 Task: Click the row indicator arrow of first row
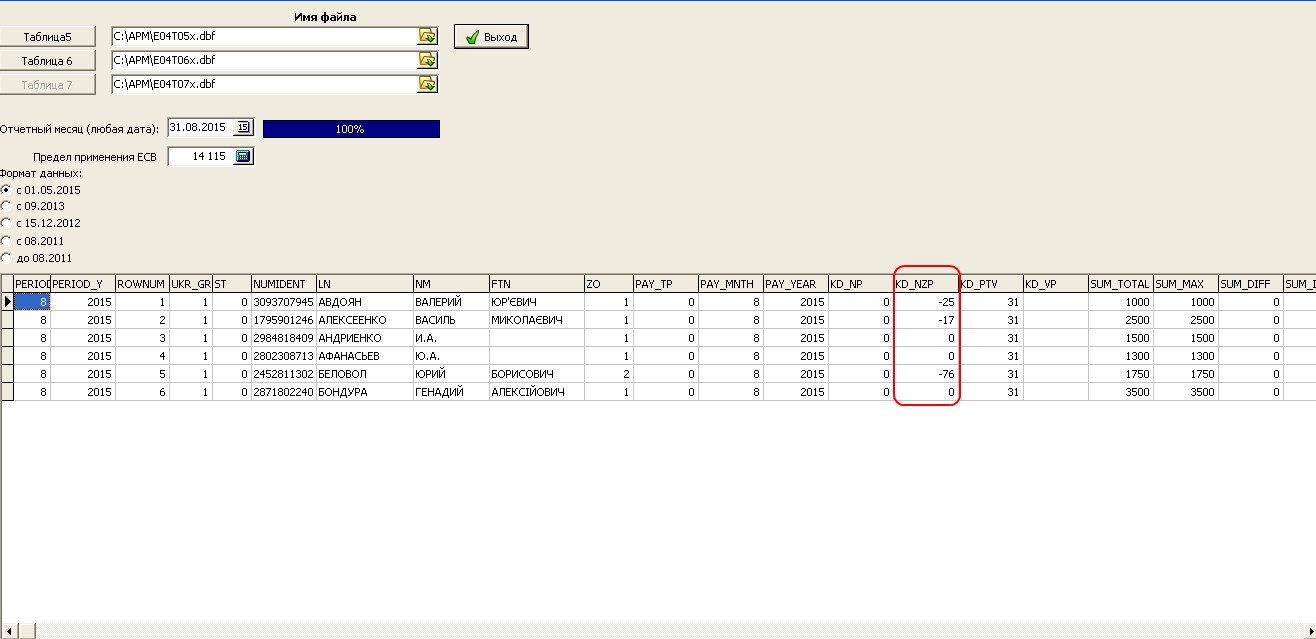tap(7, 302)
